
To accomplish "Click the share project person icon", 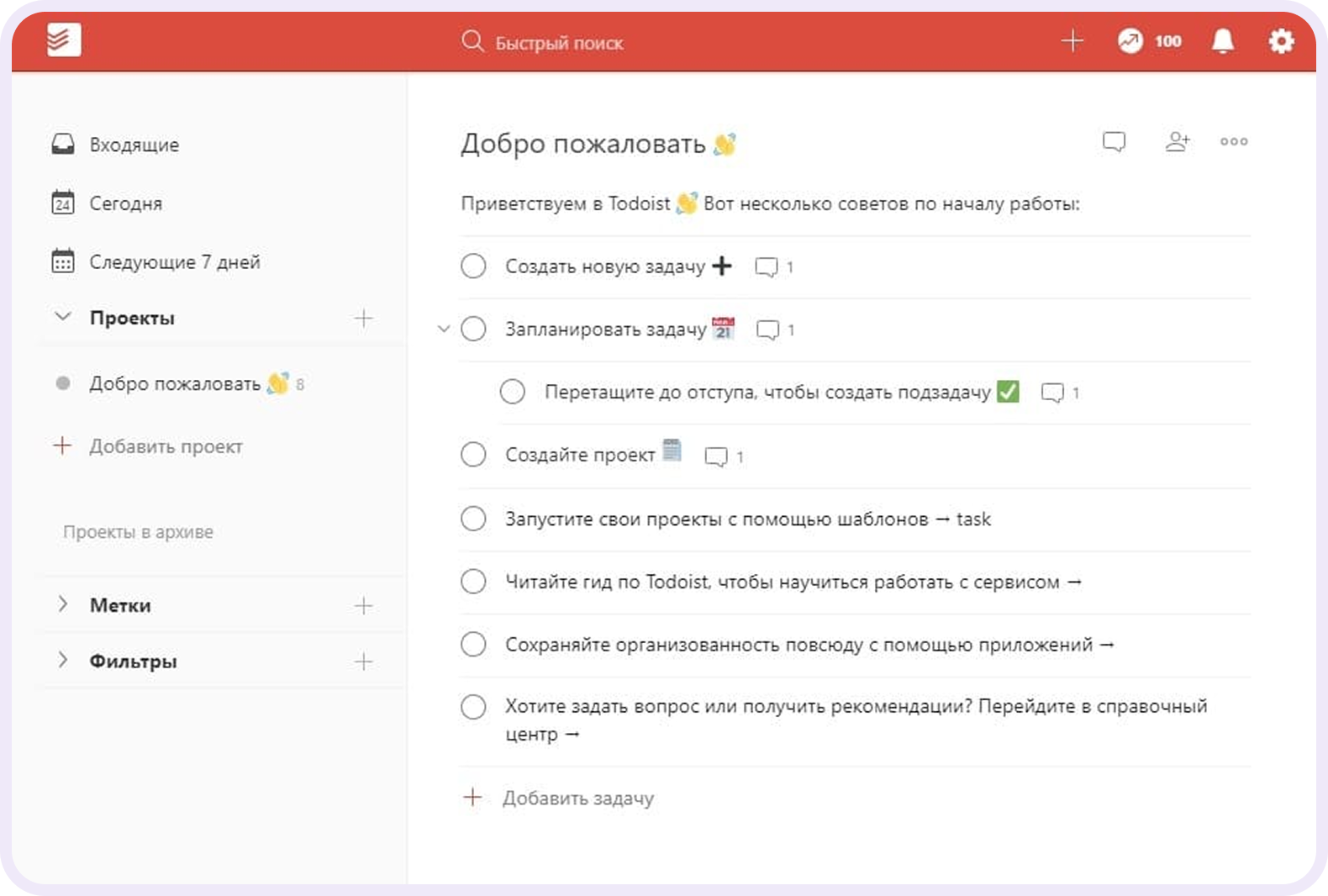I will [1177, 141].
